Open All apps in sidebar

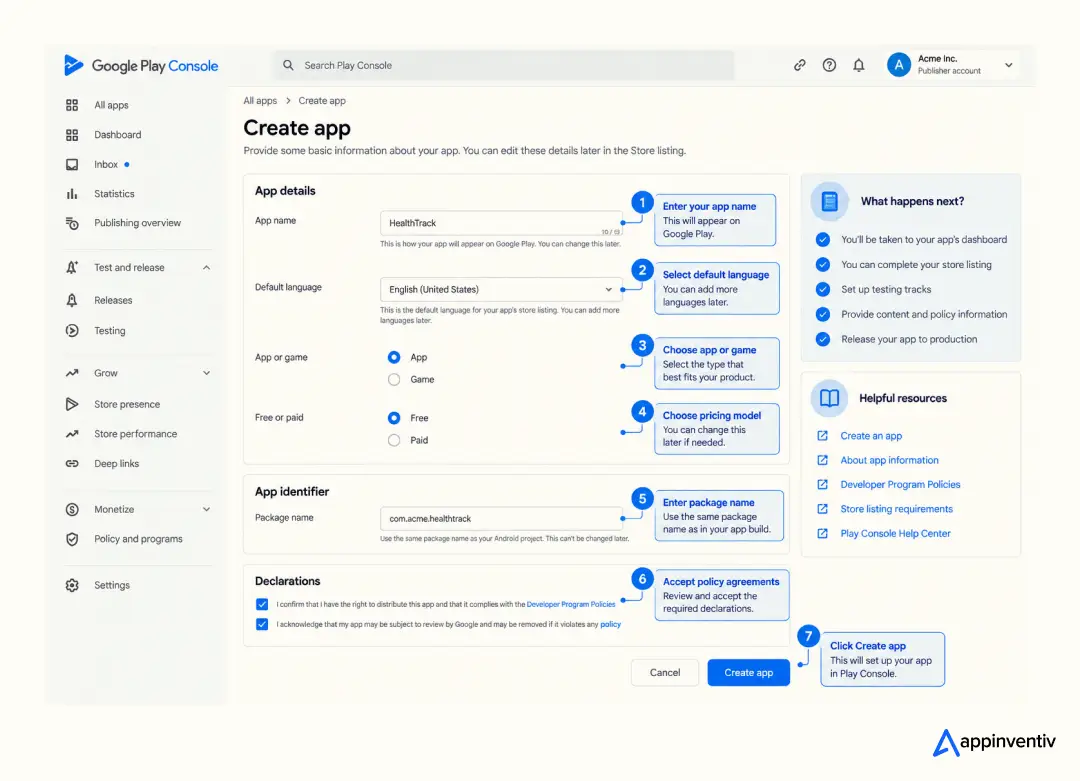coord(112,105)
